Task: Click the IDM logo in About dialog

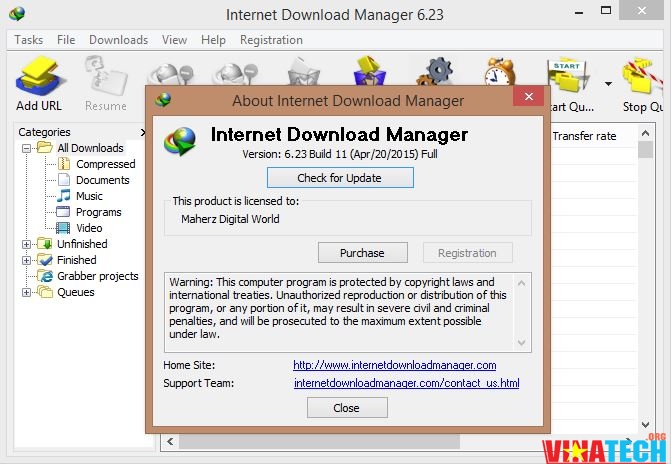Action: pyautogui.click(x=180, y=141)
